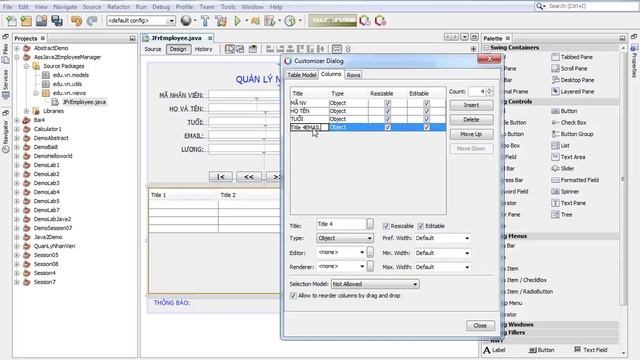Pick Text Area from the Palette
The height and width of the screenshot is (360, 640).
568,157
